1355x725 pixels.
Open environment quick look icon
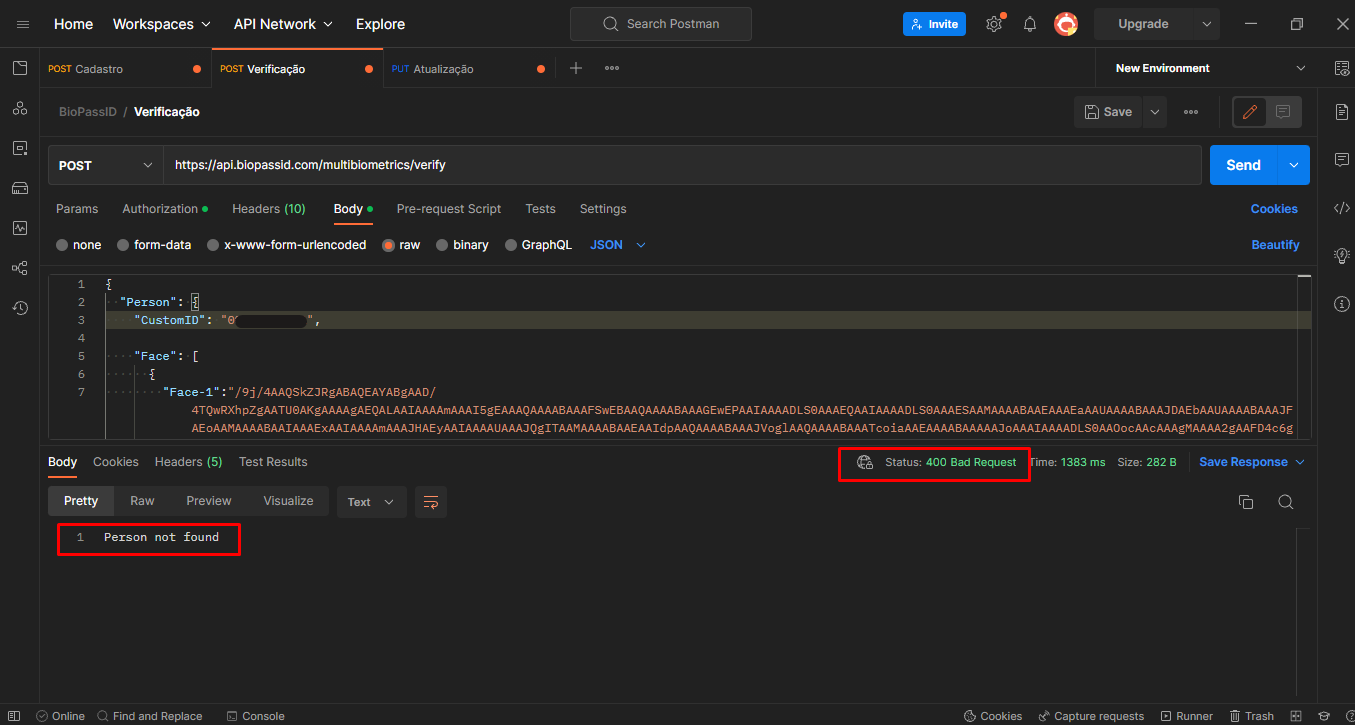pos(1342,68)
